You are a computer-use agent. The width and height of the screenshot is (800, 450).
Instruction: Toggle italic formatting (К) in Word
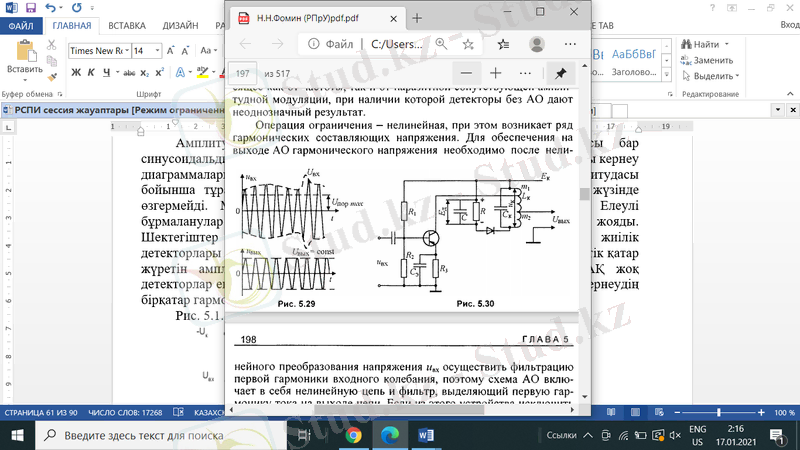point(90,71)
